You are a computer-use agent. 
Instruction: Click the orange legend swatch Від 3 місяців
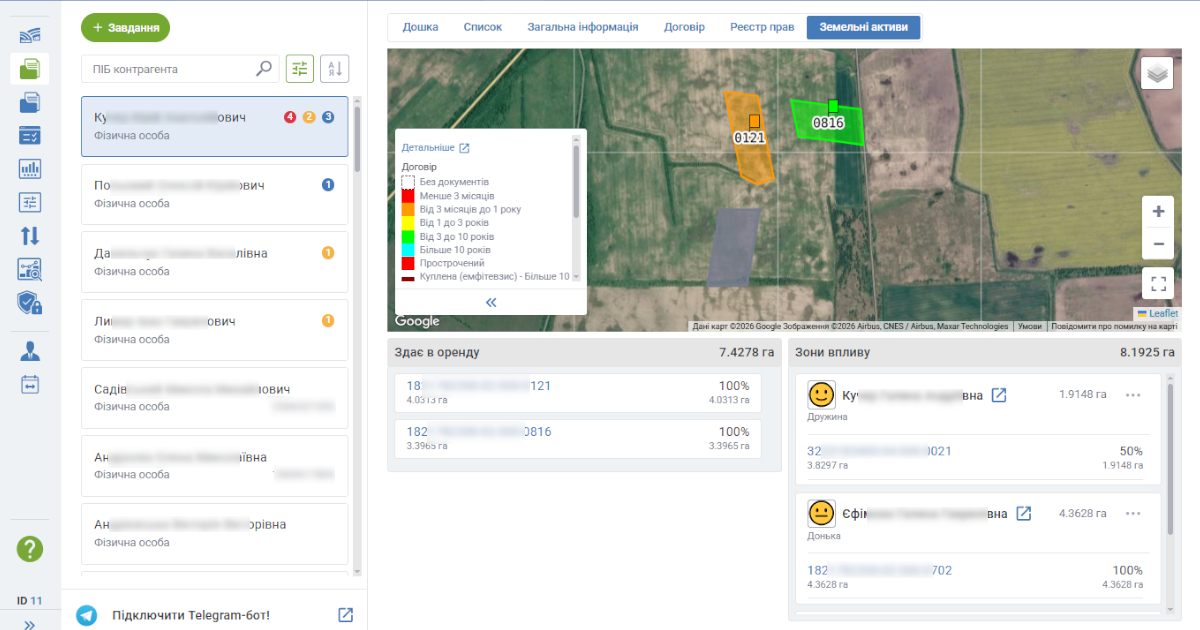pyautogui.click(x=408, y=210)
